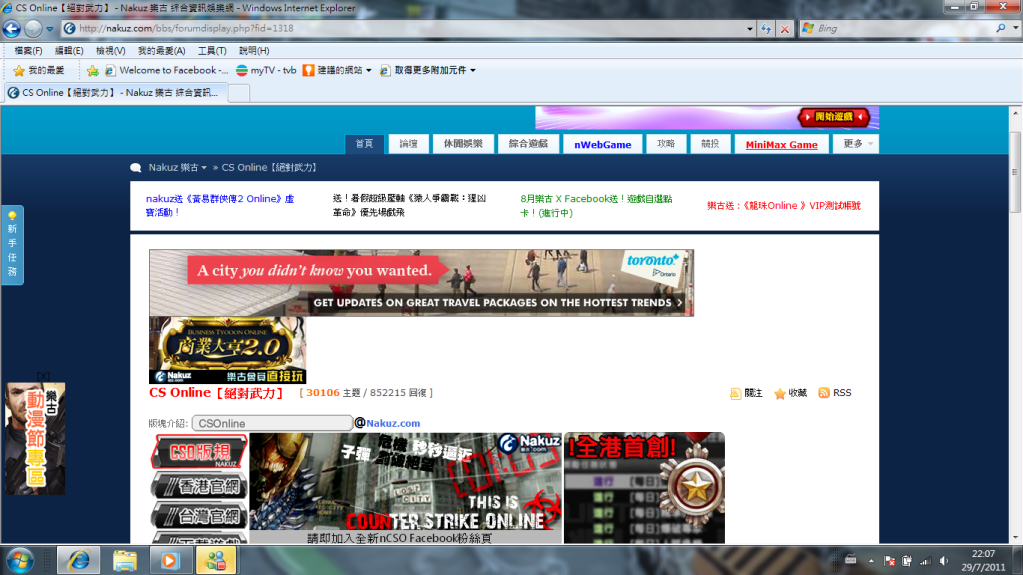This screenshot has width=1023, height=575.
Task: Click the search magnifier icon
Action: coord(1001,29)
